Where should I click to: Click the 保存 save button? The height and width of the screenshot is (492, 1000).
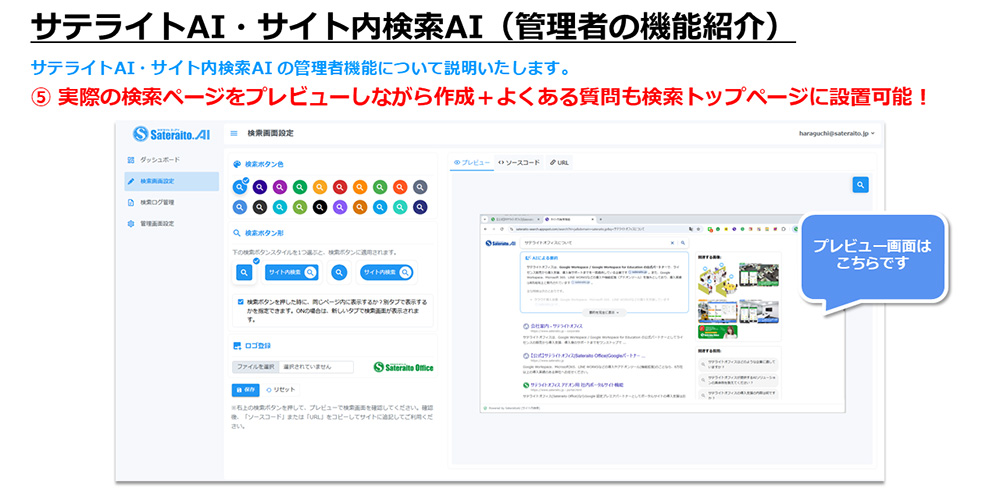coord(246,389)
